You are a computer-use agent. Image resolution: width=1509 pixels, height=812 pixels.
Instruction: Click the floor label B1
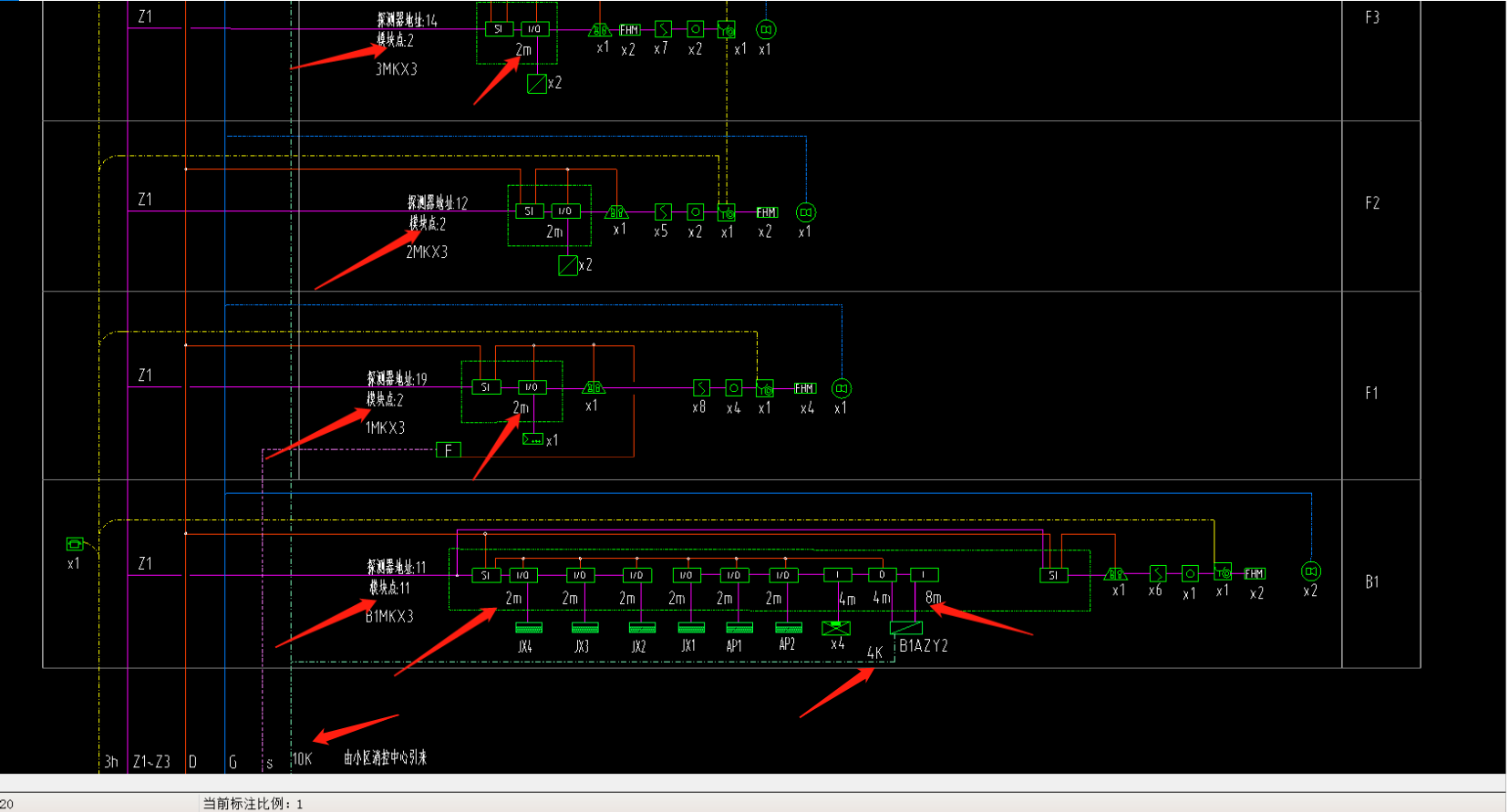pos(1372,581)
